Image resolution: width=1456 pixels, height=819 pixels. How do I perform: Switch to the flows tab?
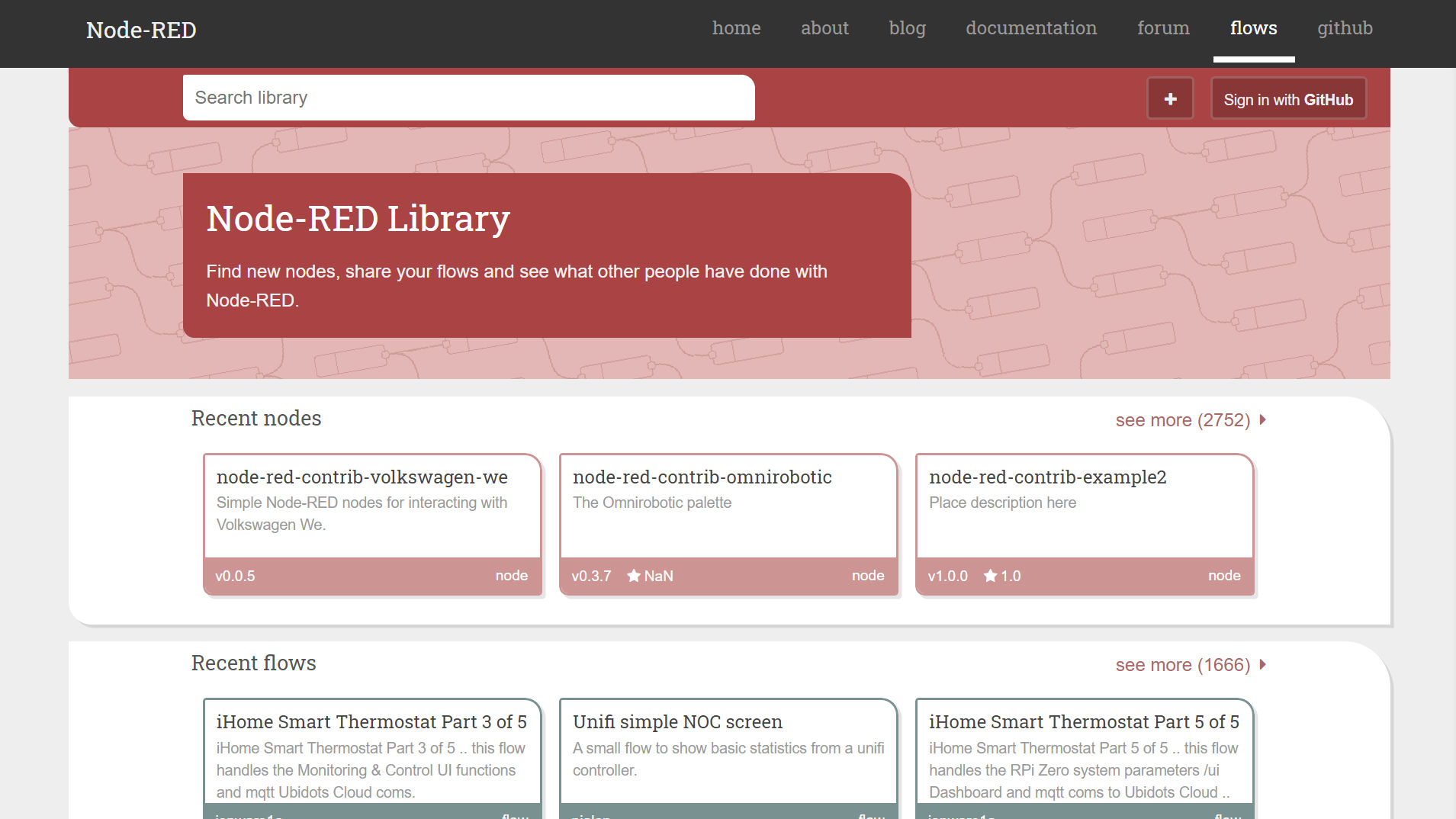[1253, 28]
